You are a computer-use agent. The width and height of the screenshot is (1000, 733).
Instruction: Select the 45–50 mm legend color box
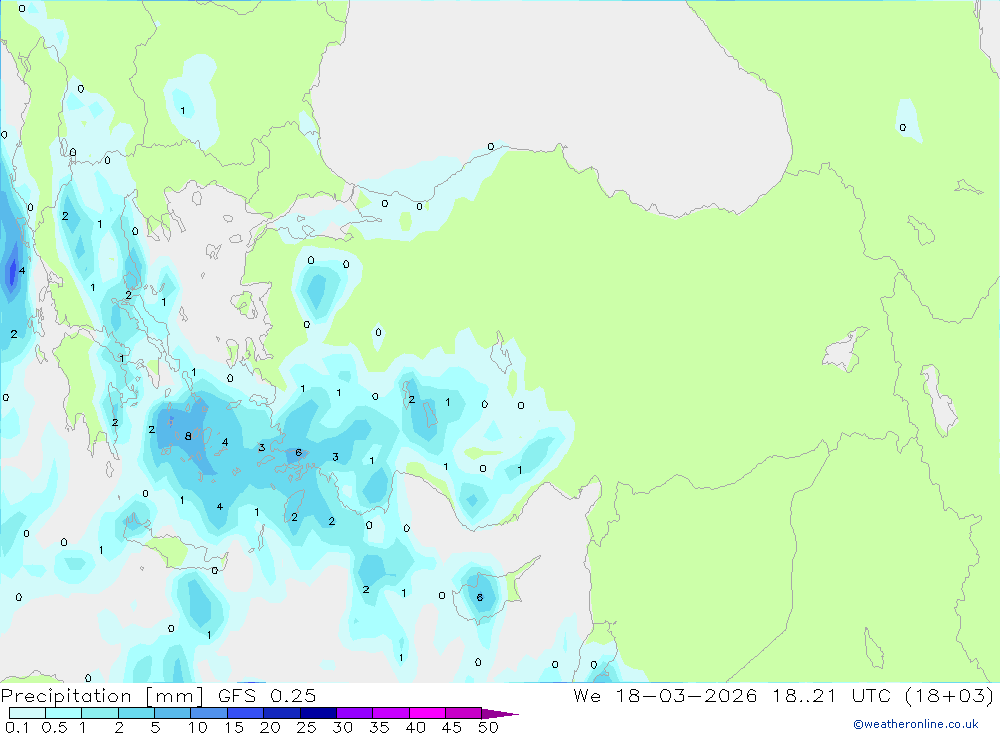tap(464, 713)
